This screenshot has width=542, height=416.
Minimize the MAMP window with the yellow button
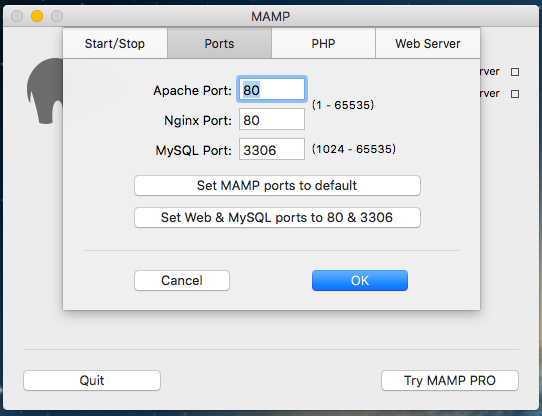37,16
